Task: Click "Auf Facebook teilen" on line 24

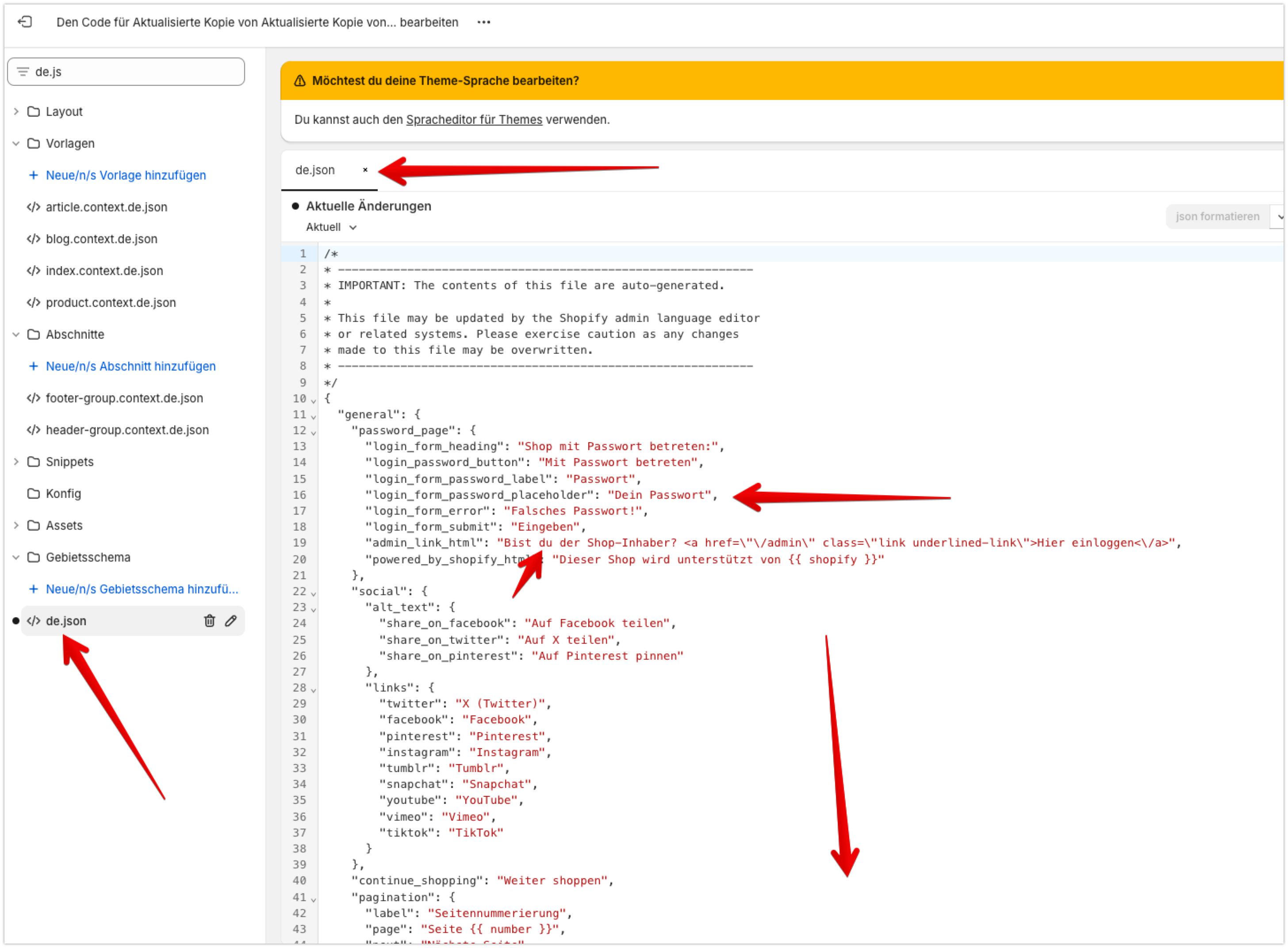Action: (x=597, y=623)
